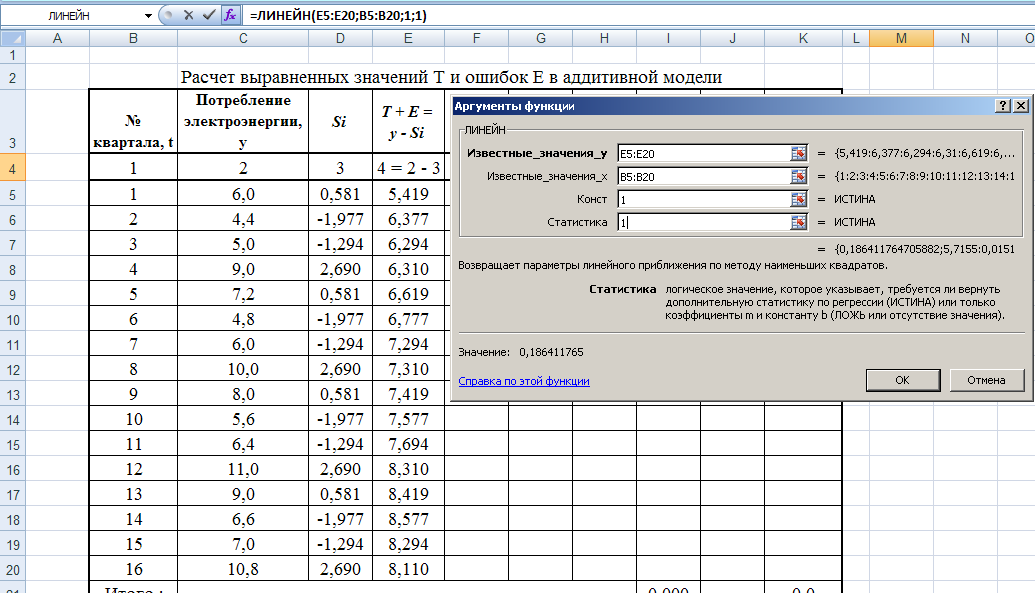Collapse dialog via Известные_значения_y range selector icon
Image resolution: width=1035 pixels, height=593 pixels.
click(x=799, y=153)
